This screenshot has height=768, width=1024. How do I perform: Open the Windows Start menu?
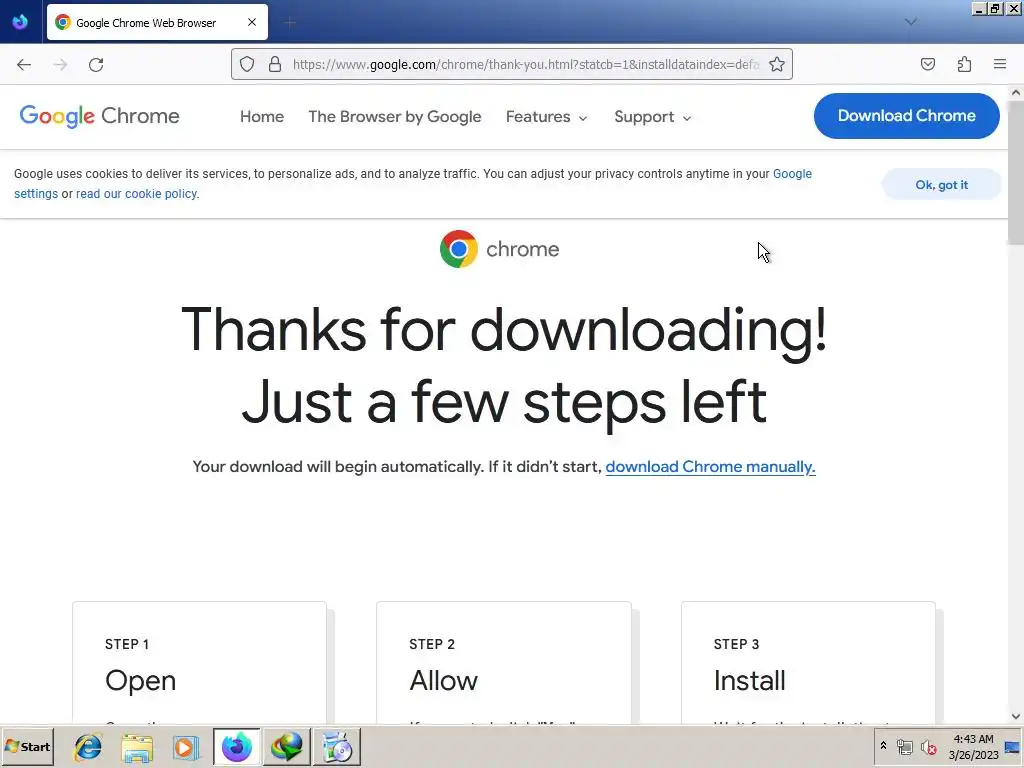(x=28, y=746)
